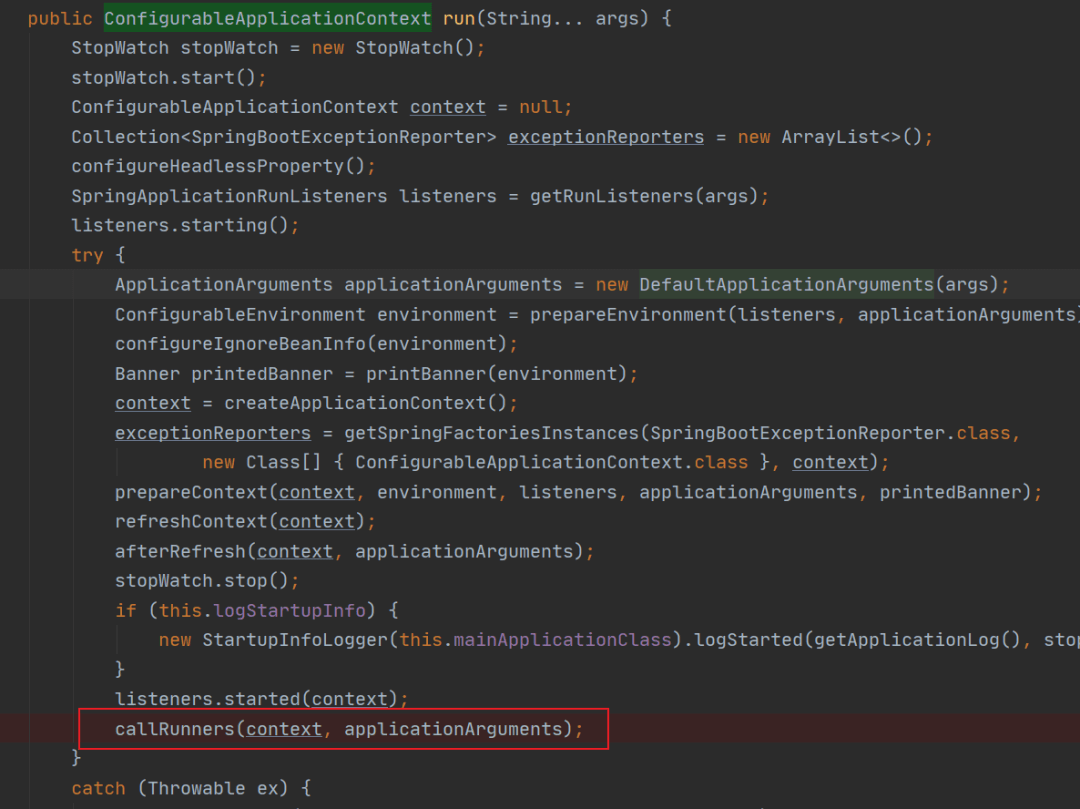This screenshot has width=1080, height=809.
Task: Click printBanner(environment) call
Action: [497, 374]
